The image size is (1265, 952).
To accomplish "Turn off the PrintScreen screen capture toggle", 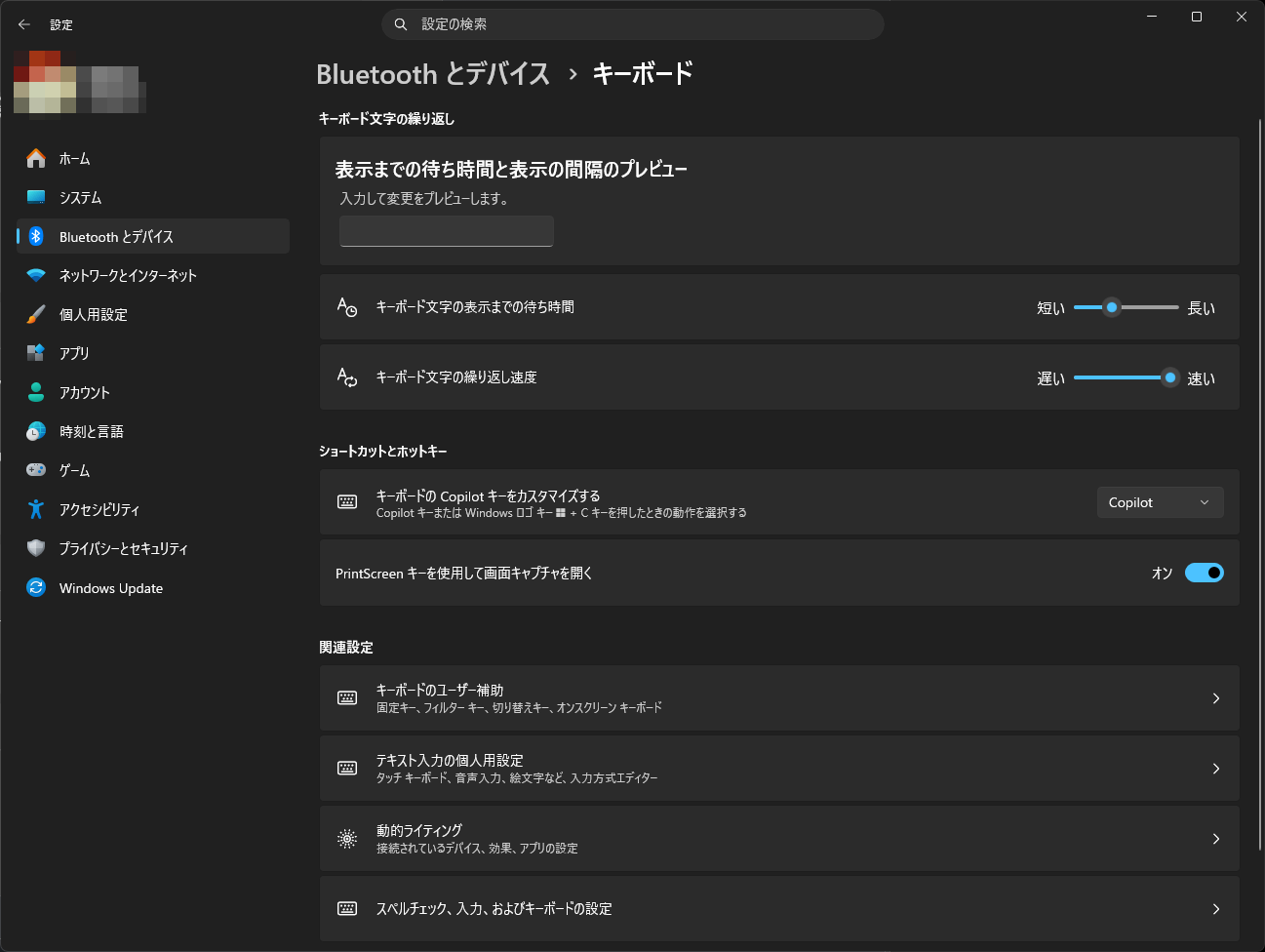I will [x=1204, y=573].
